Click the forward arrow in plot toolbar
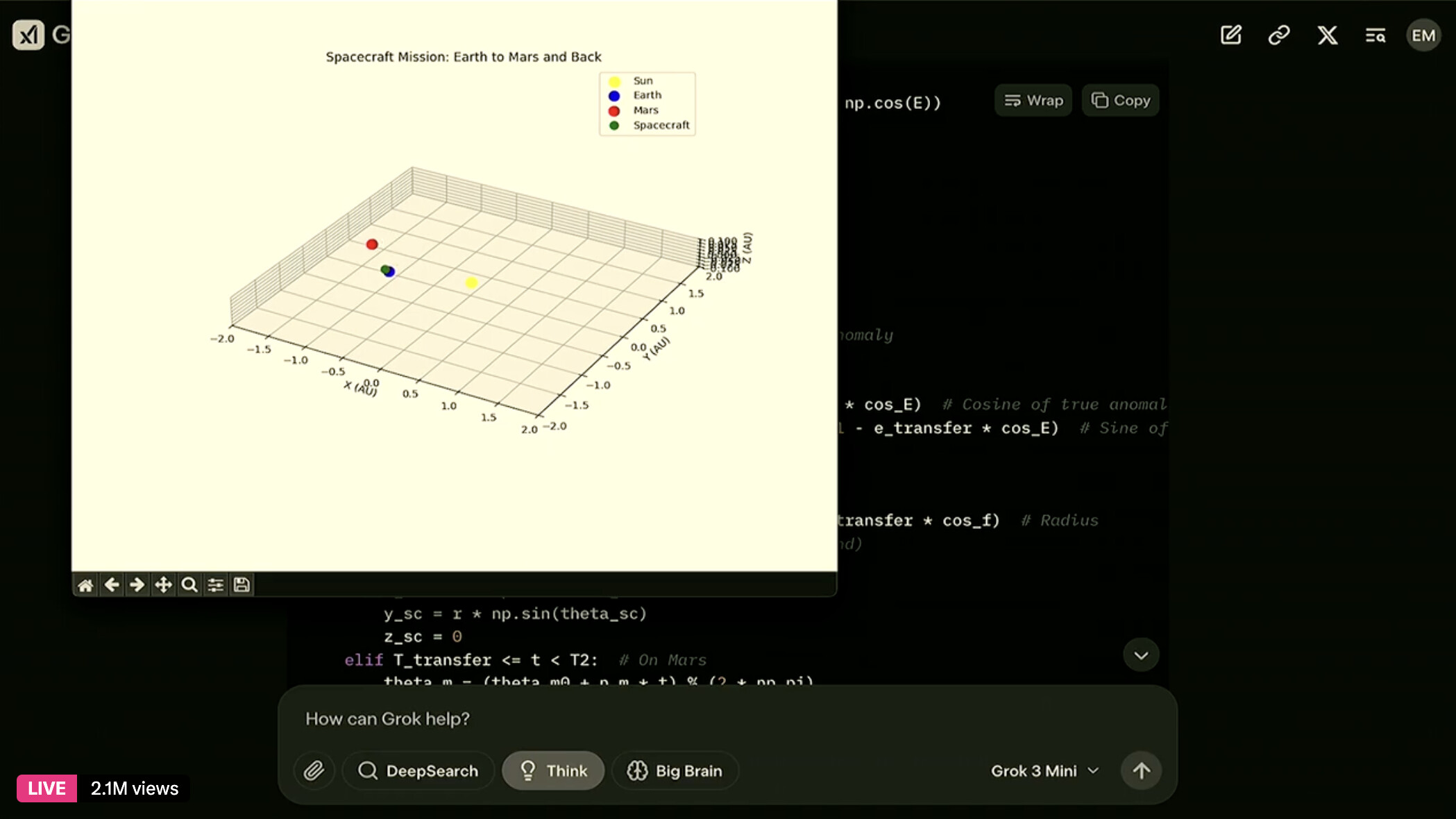This screenshot has height=819, width=1456. coord(137,585)
